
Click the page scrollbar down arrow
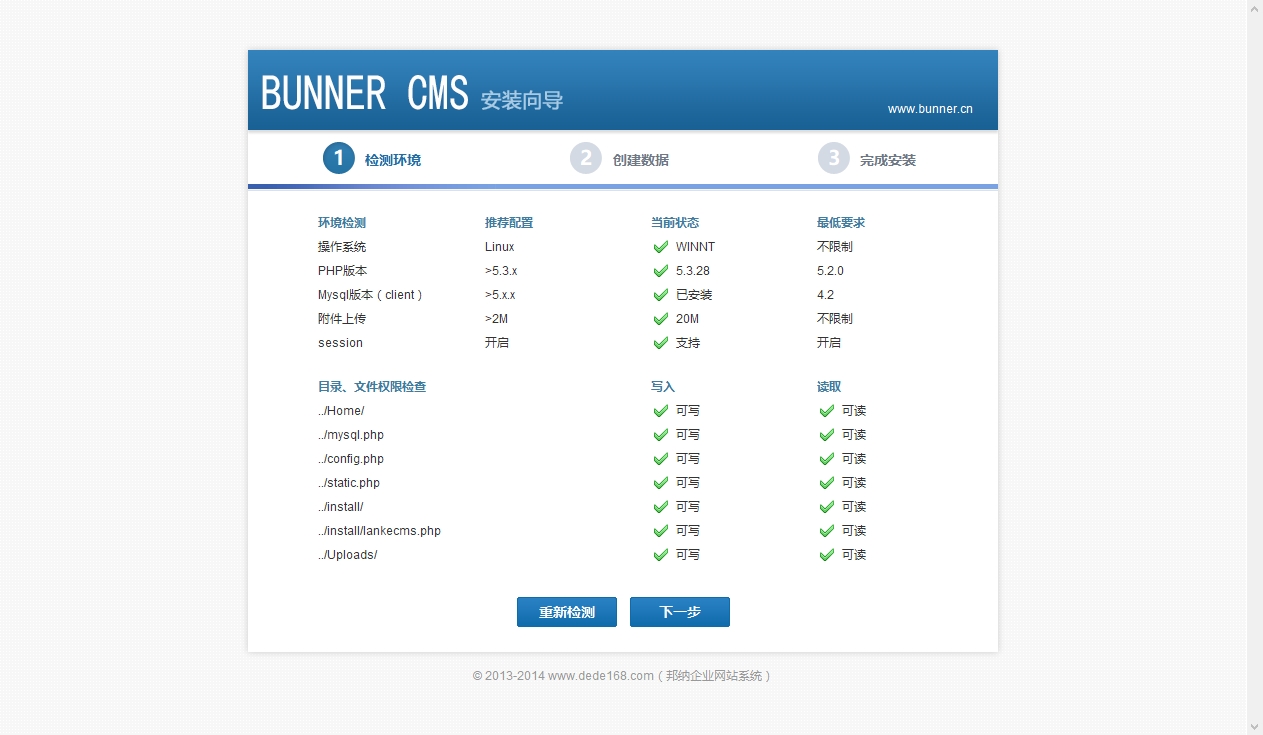1255,727
